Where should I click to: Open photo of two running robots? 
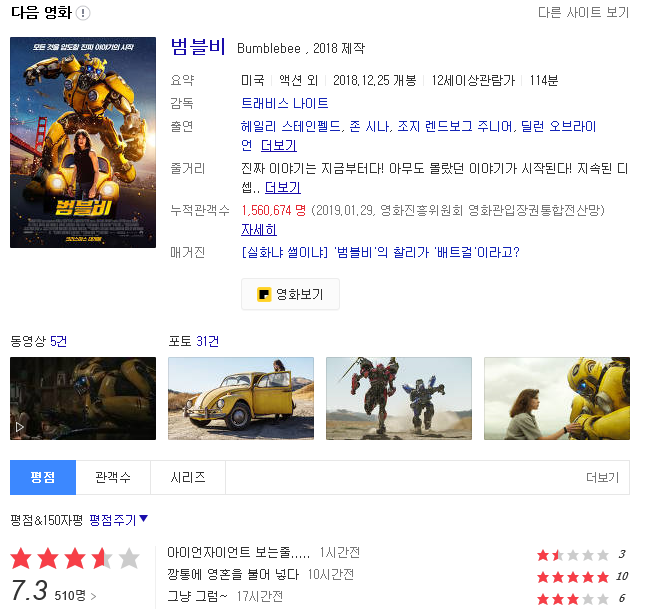(x=399, y=398)
